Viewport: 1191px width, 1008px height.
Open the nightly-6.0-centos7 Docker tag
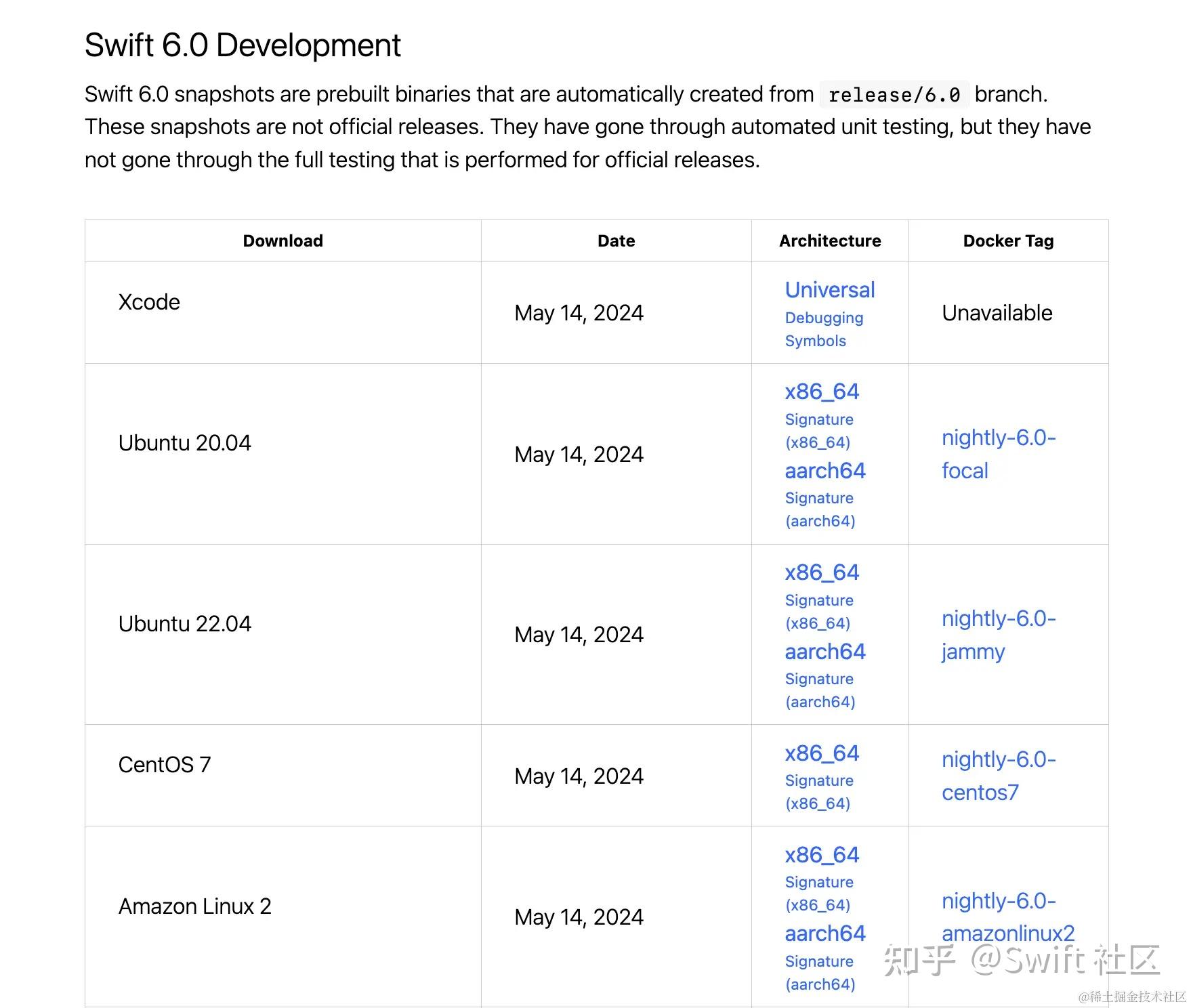(x=999, y=776)
